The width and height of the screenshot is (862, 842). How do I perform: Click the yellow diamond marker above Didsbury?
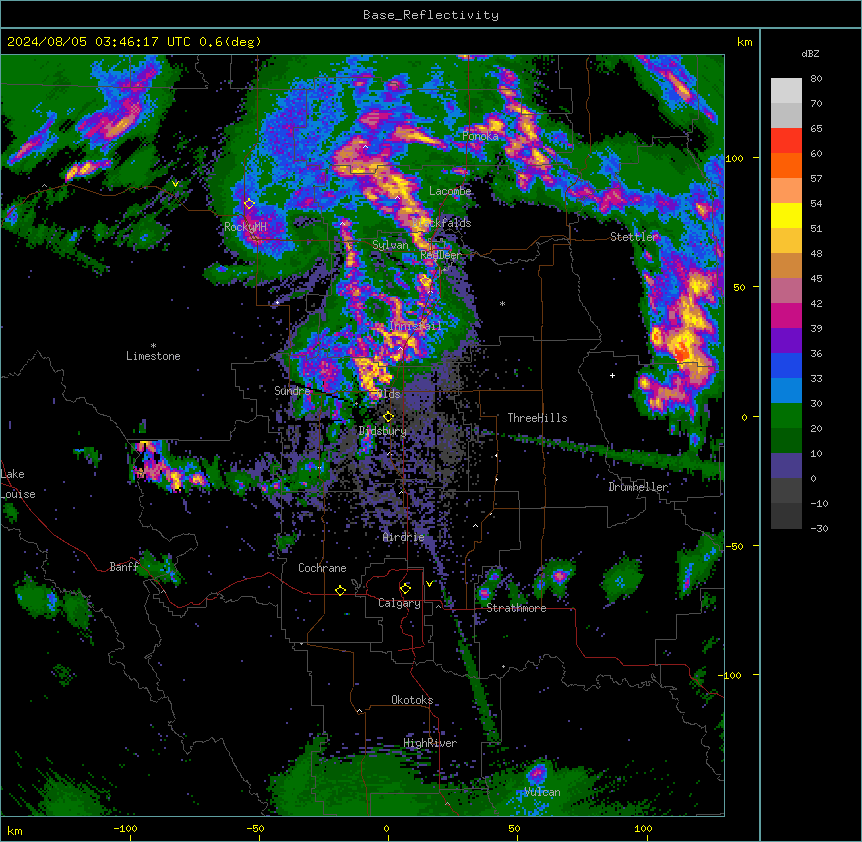click(x=388, y=417)
